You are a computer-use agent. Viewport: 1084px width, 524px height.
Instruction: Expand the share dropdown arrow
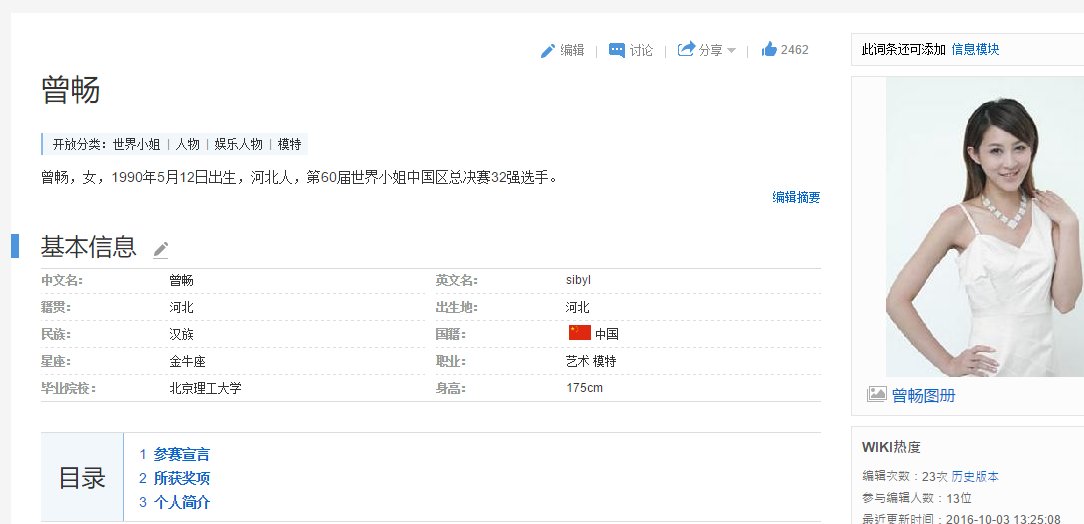point(731,51)
